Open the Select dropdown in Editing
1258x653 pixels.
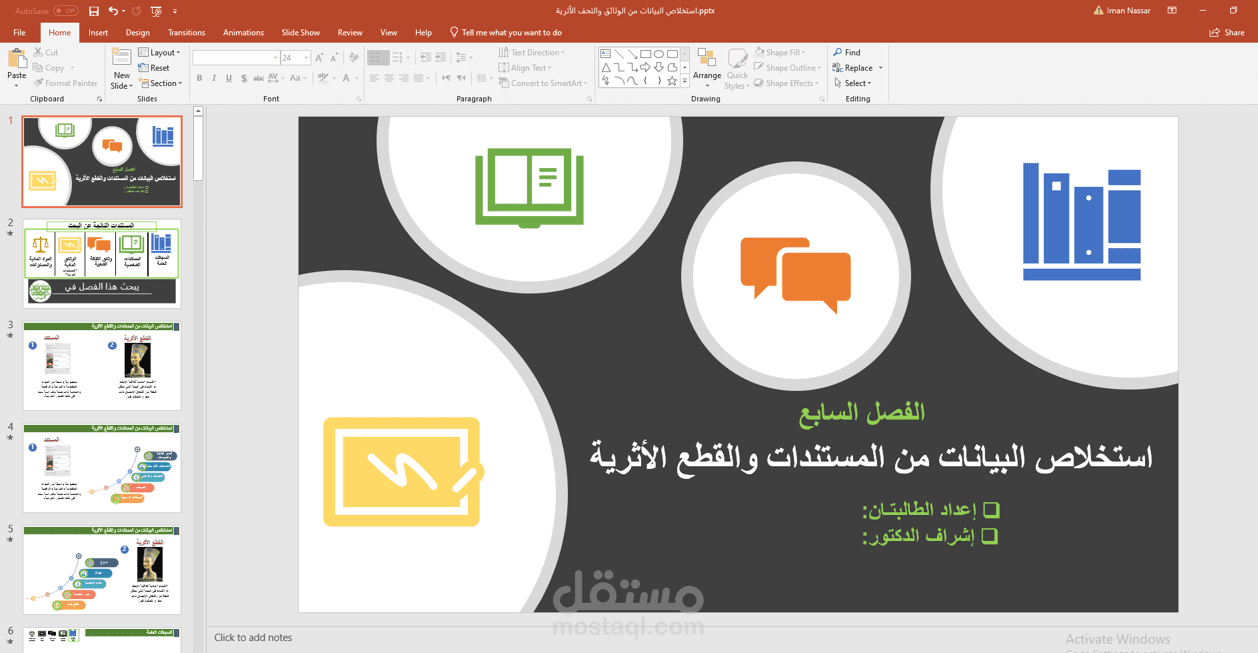tap(853, 83)
